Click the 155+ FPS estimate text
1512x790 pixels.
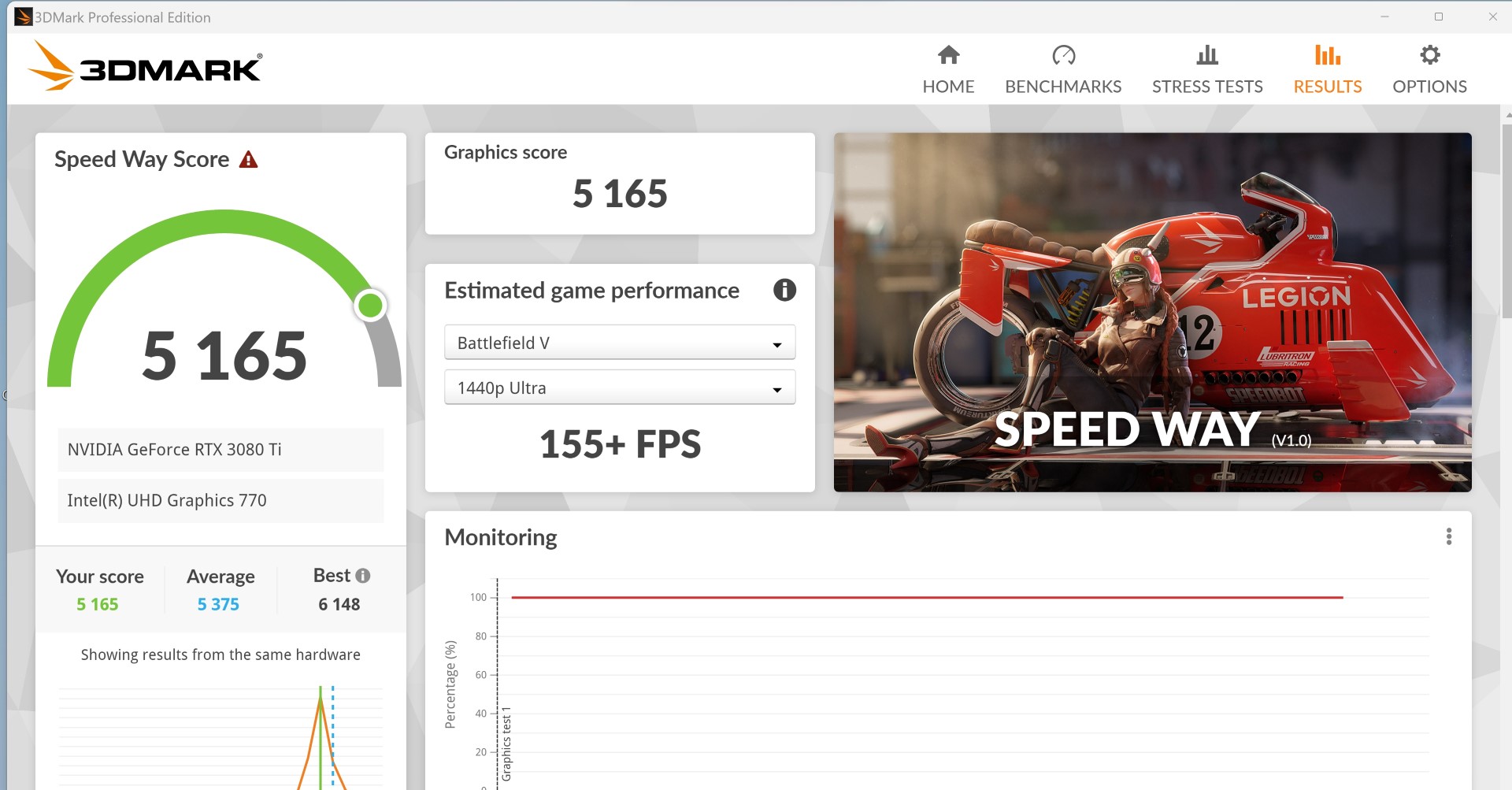click(x=620, y=444)
